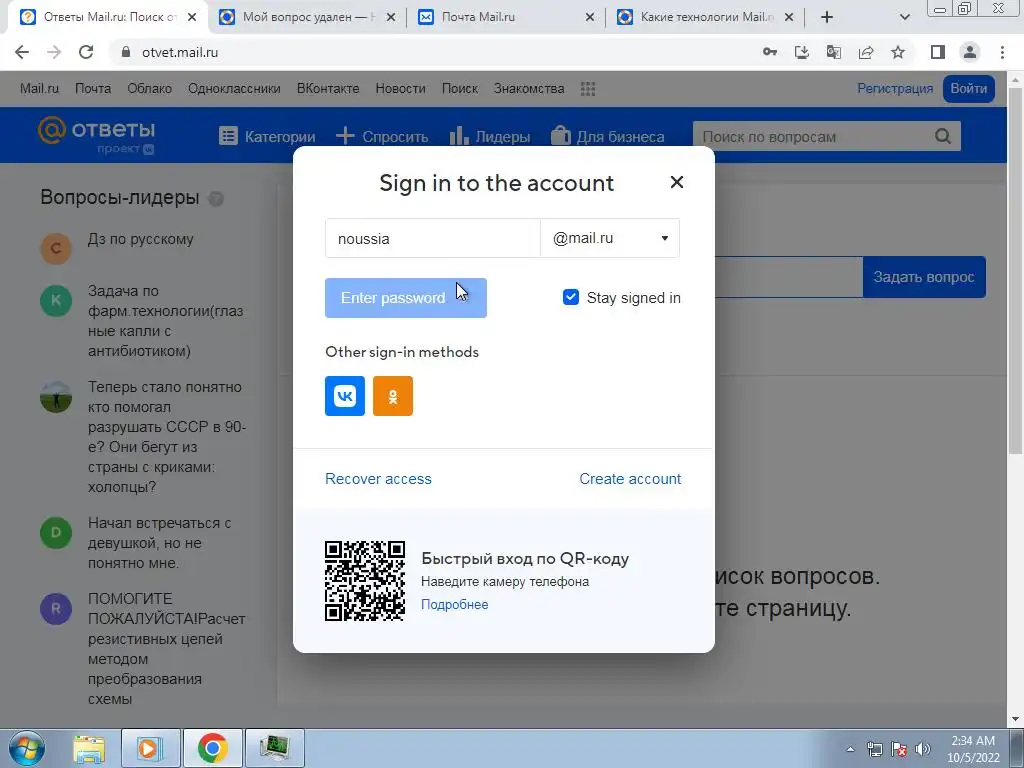Click the install app icon in address bar

(x=802, y=52)
